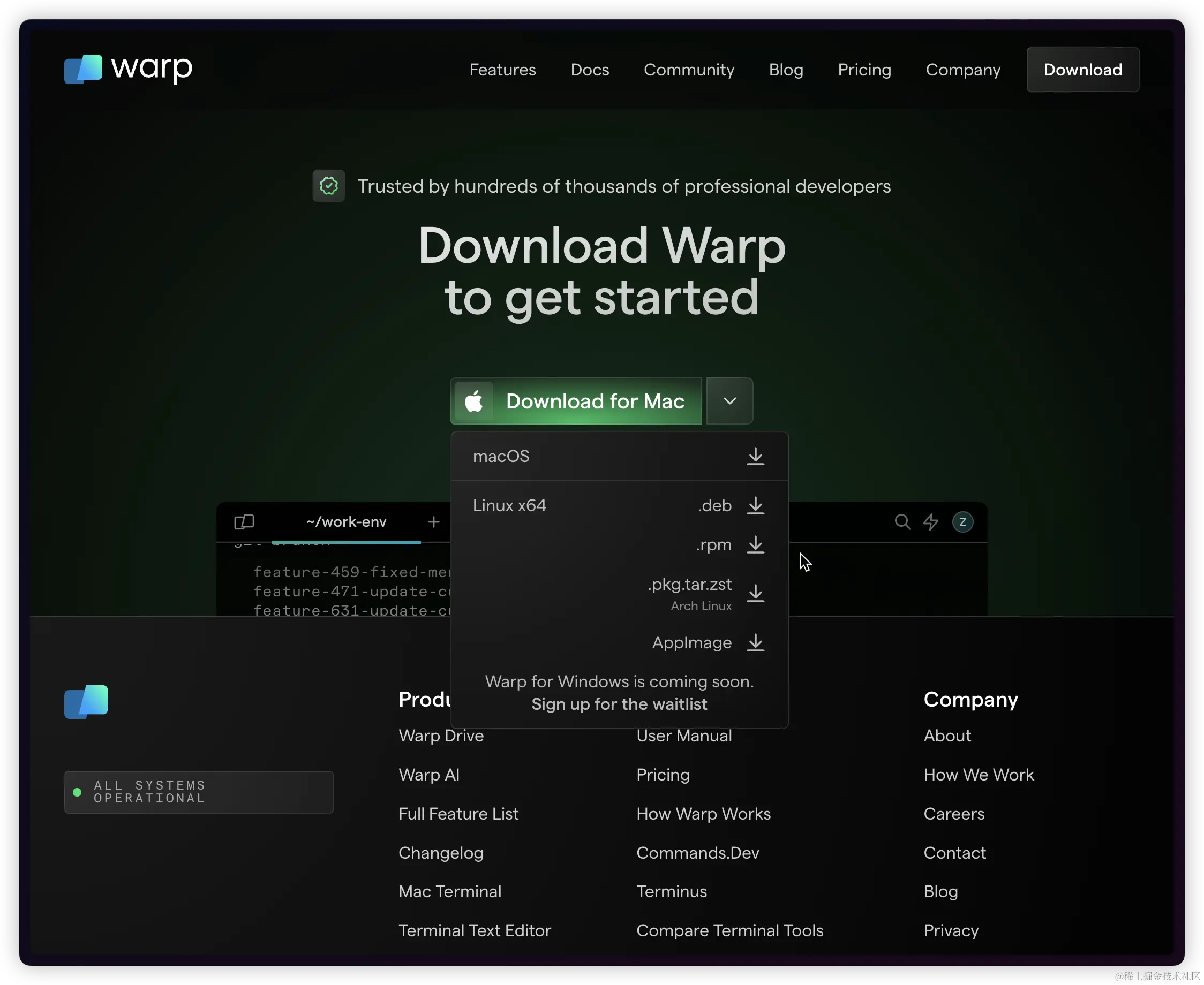The height and width of the screenshot is (985, 1204).
Task: Click the lightning bolt icon in terminal
Action: point(930,522)
